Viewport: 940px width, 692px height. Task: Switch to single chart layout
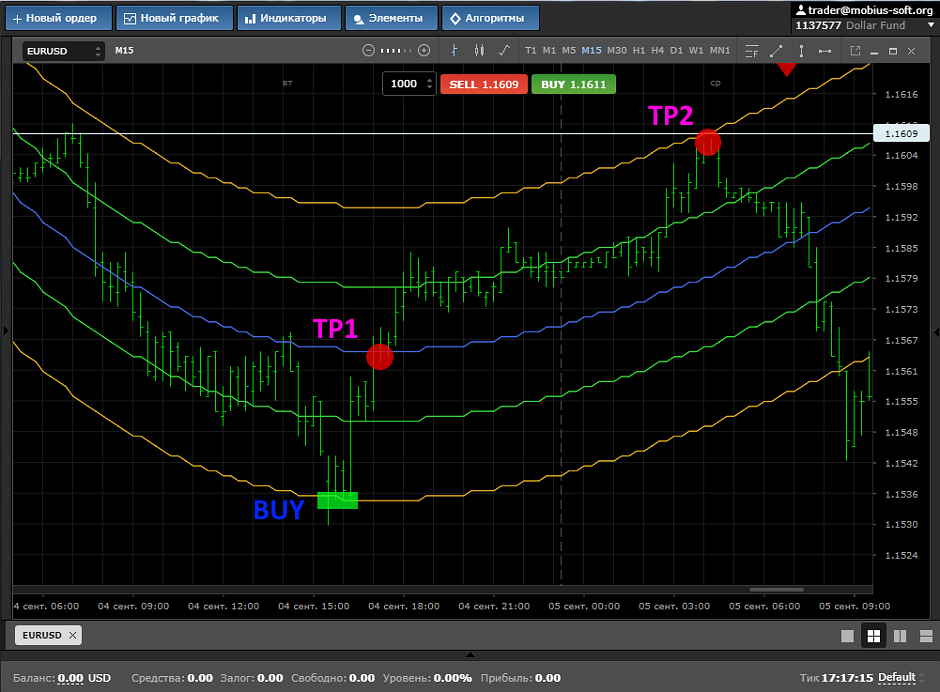point(848,636)
